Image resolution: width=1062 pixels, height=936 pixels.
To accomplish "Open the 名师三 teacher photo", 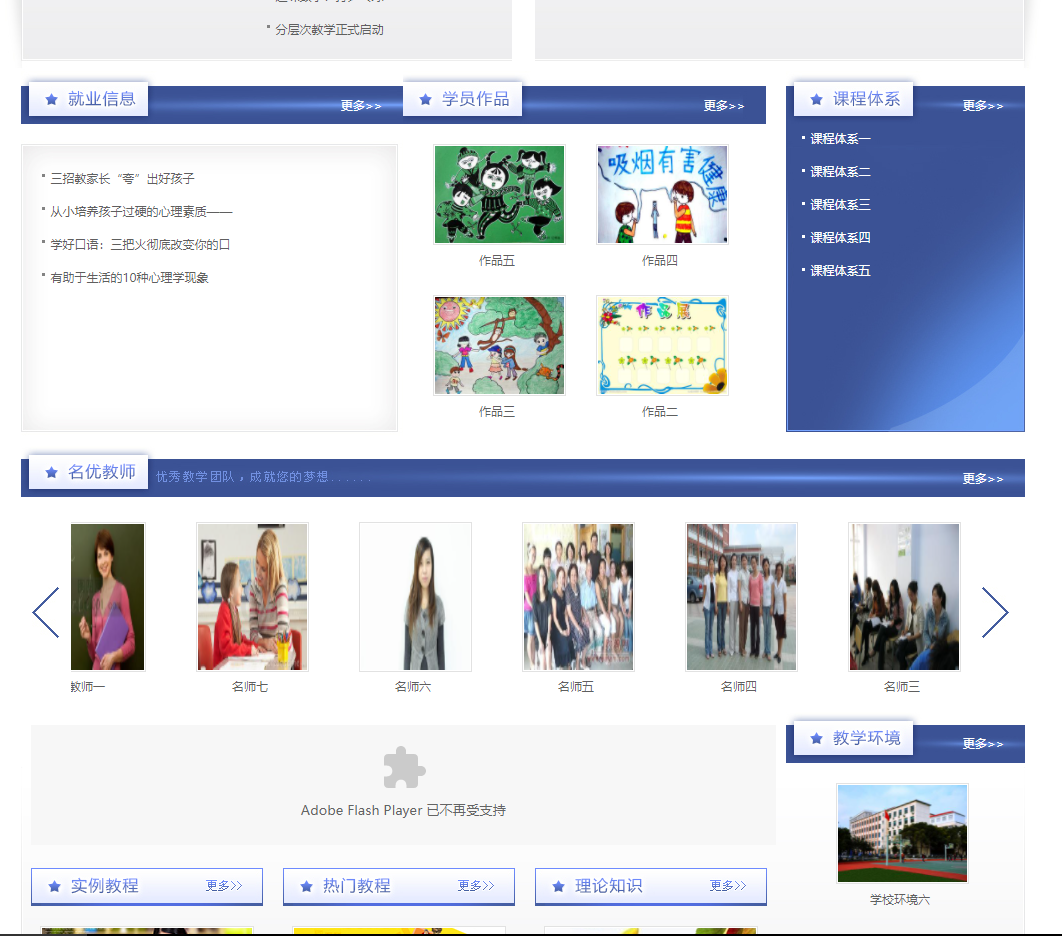I will [904, 597].
